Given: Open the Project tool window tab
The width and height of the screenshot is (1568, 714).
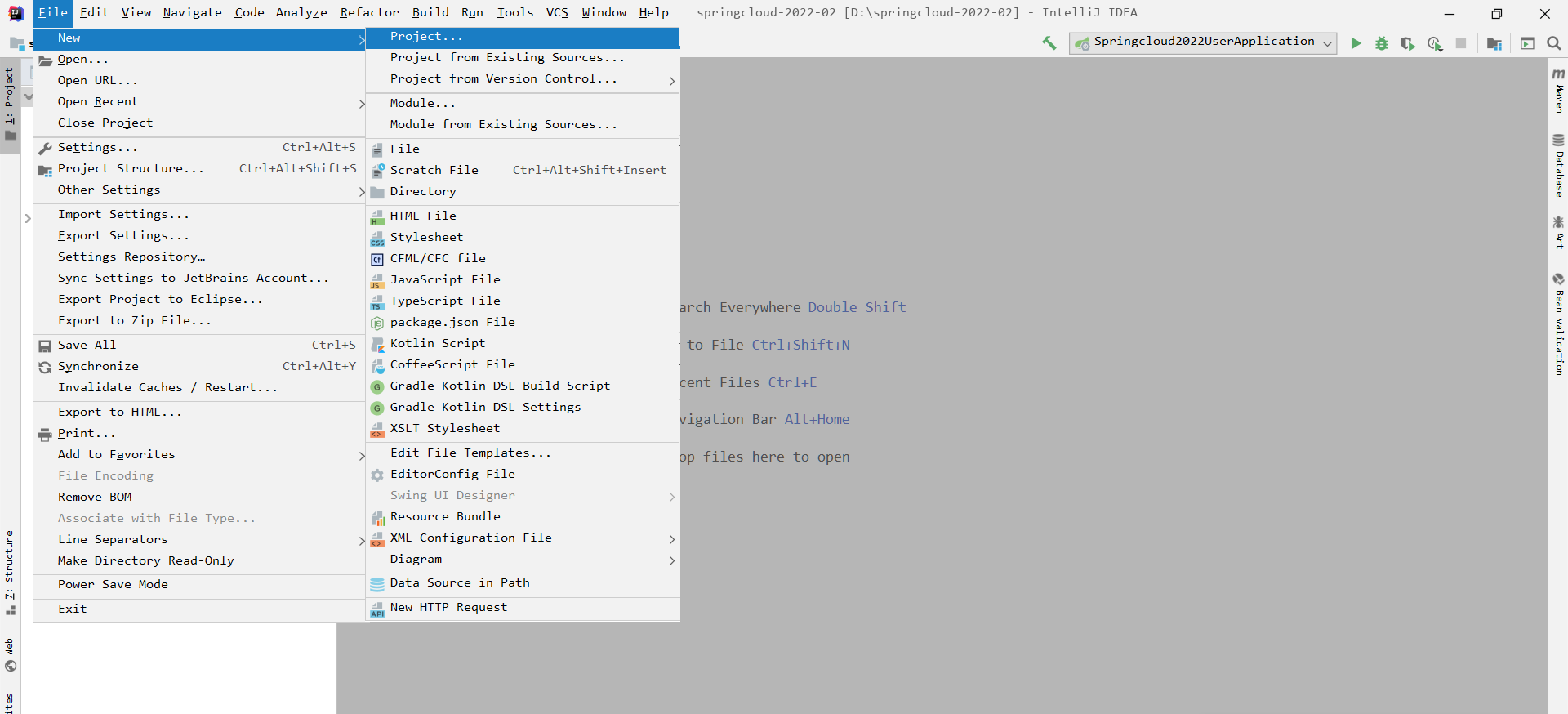Looking at the screenshot, I should coord(10,104).
